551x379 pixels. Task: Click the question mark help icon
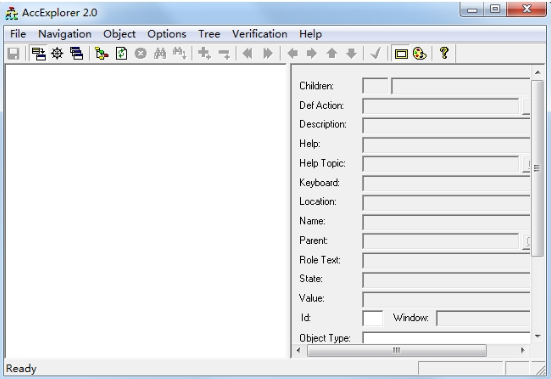[x=444, y=53]
